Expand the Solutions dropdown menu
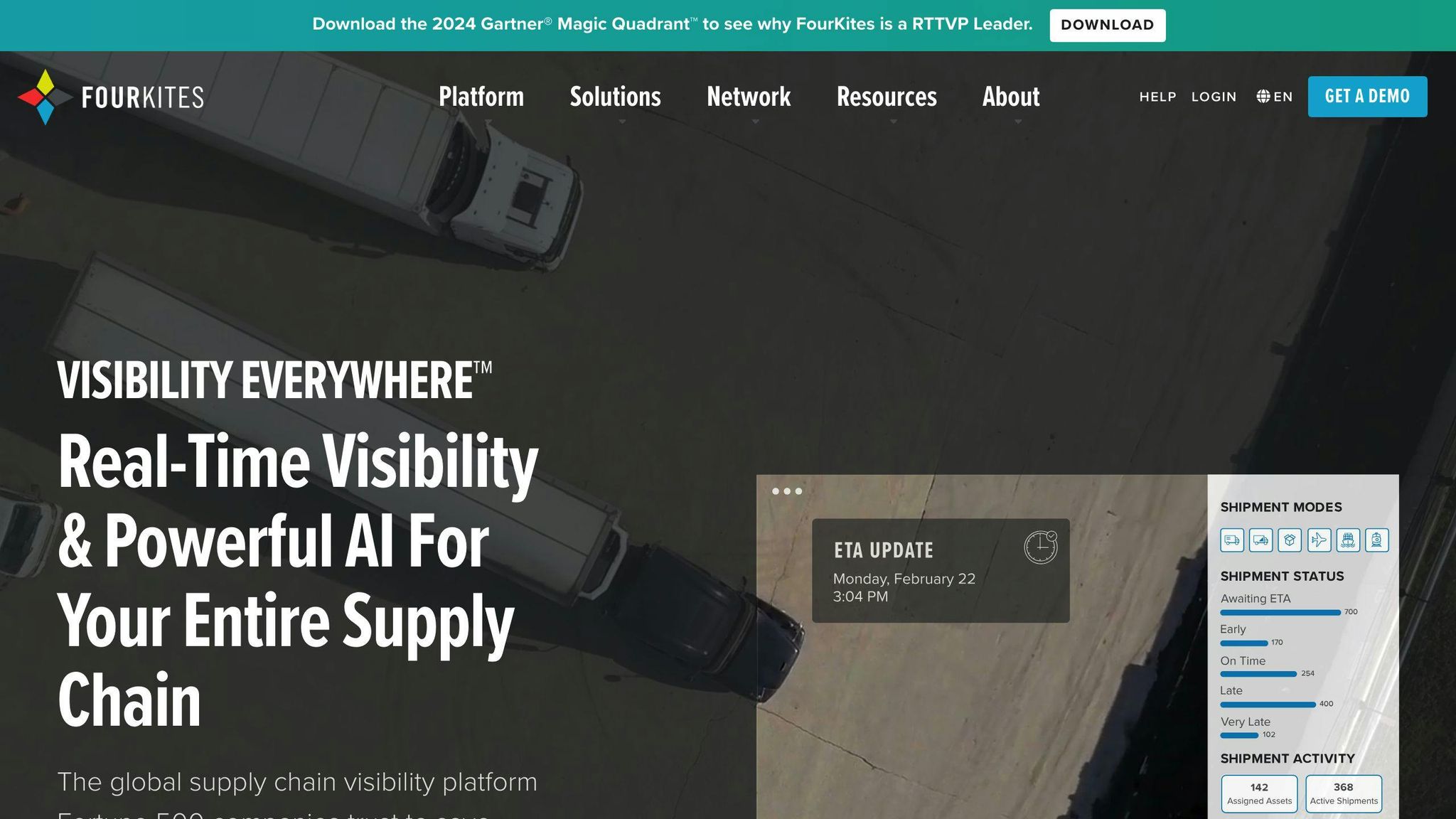This screenshot has width=1456, height=819. click(615, 97)
